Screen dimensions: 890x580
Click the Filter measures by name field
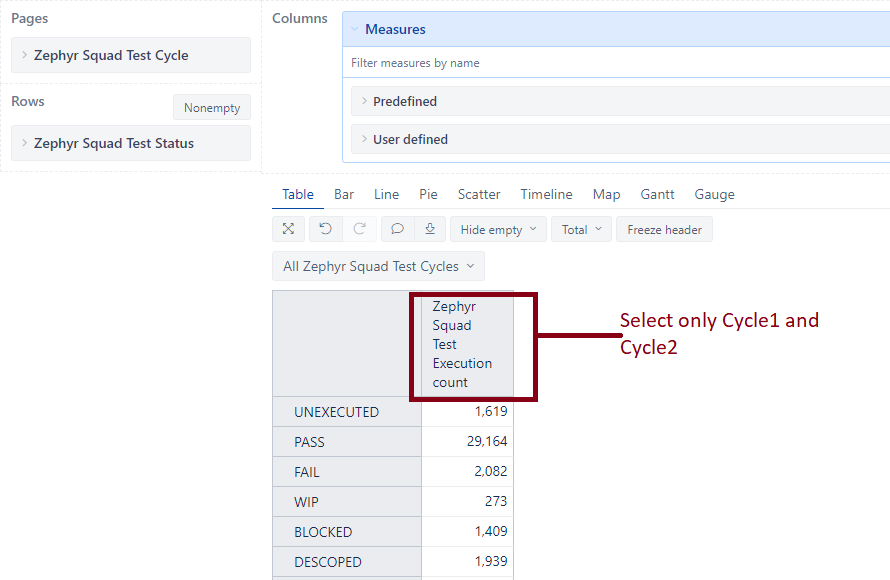[616, 62]
